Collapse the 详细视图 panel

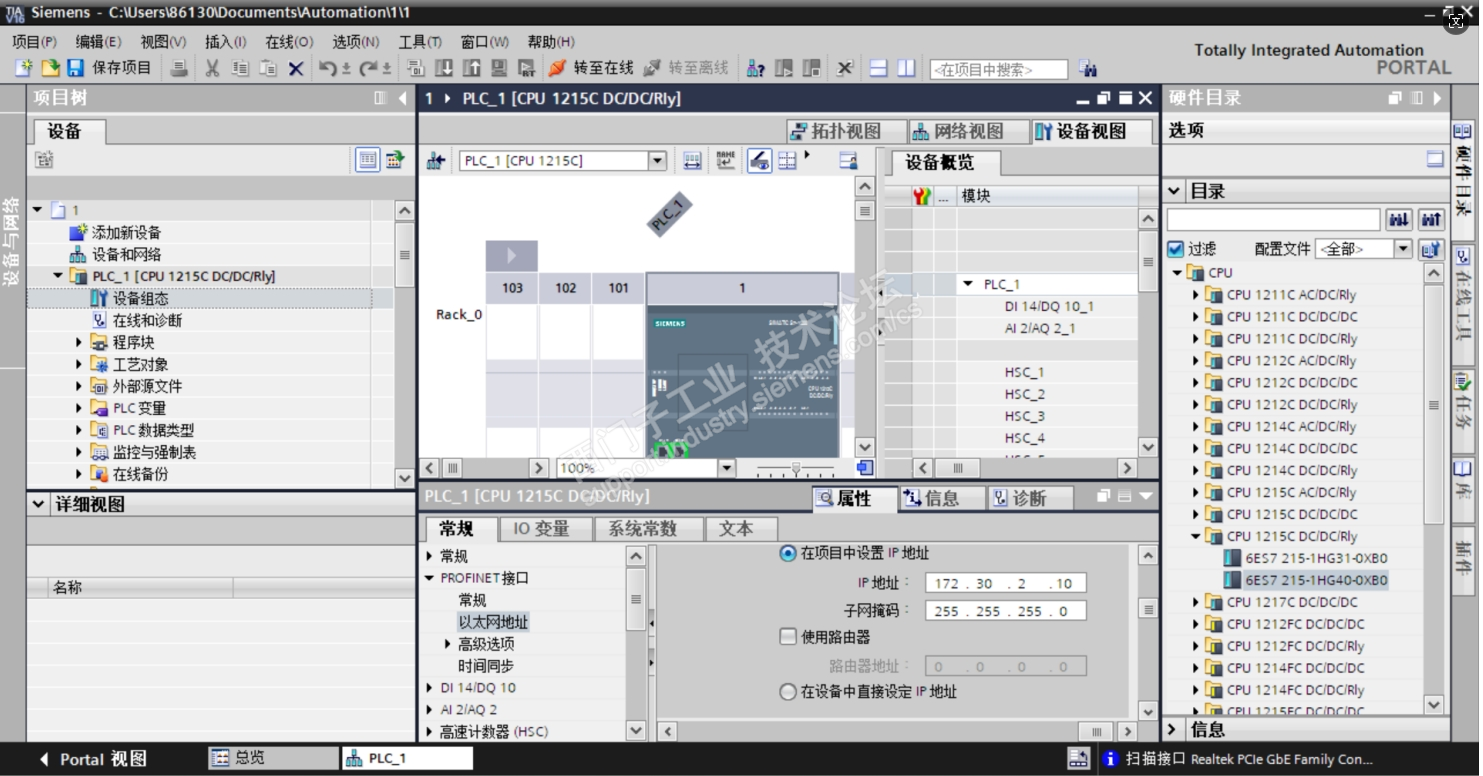tap(38, 504)
